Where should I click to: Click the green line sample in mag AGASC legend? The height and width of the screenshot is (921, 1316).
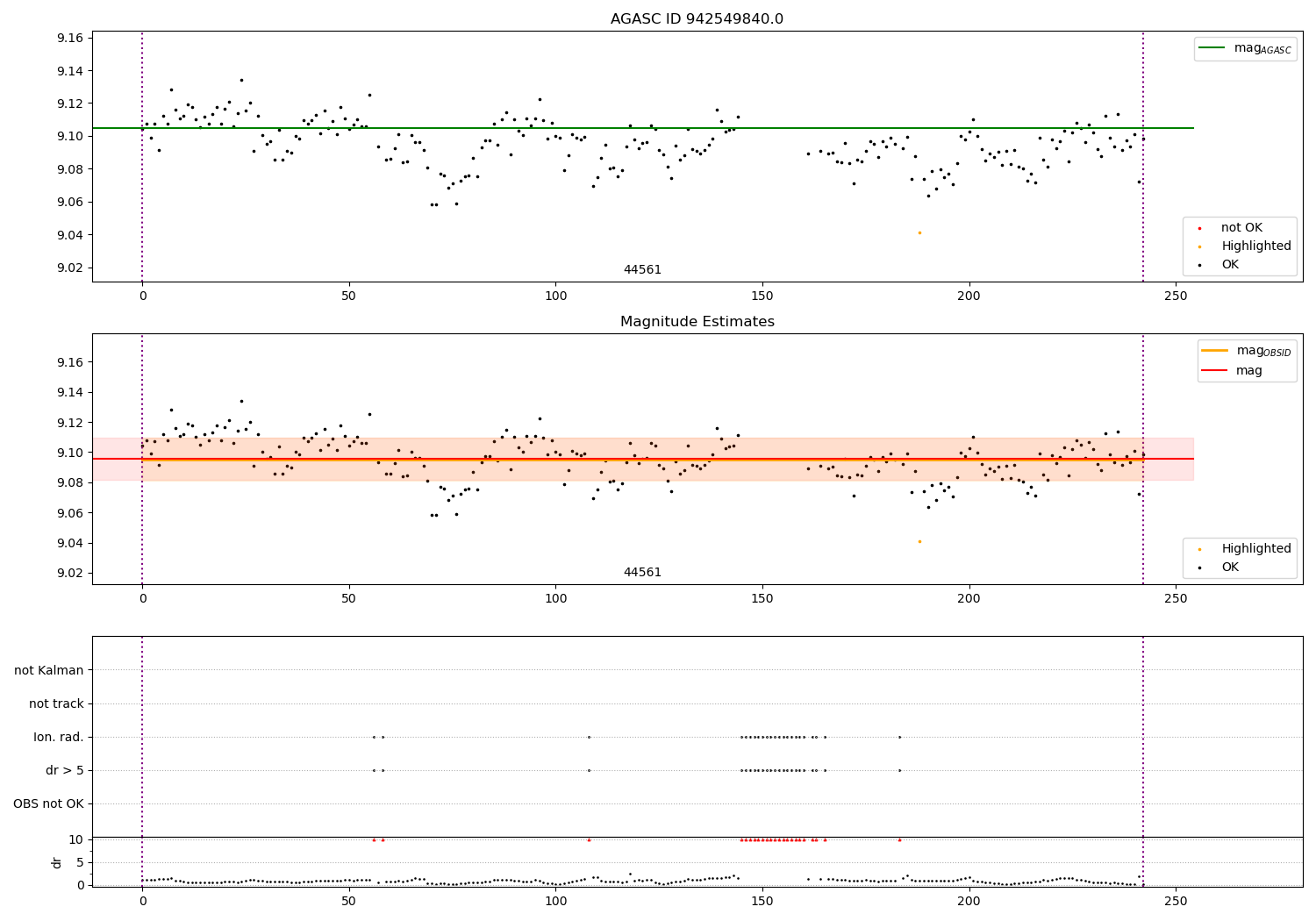[x=1212, y=48]
